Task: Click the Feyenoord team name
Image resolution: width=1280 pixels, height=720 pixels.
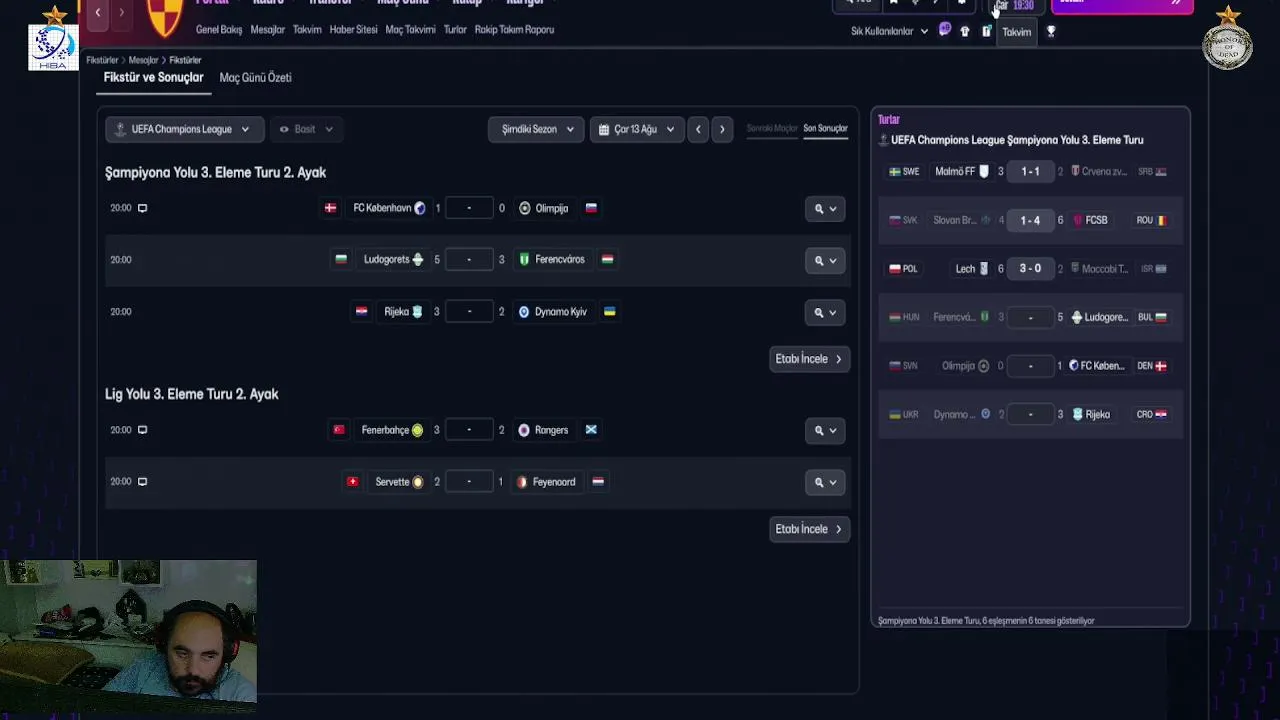Action: tap(554, 482)
